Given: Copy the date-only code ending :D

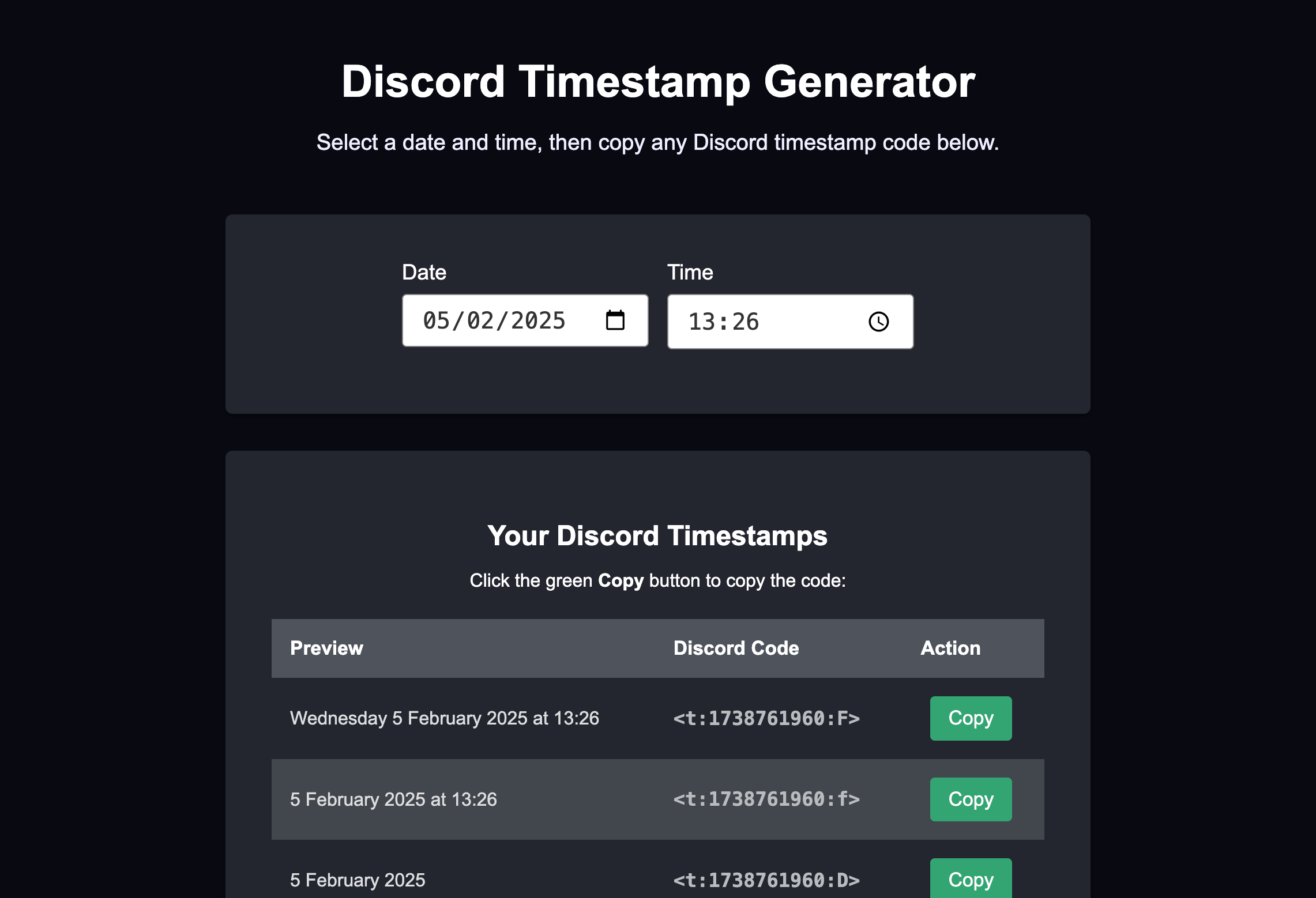Looking at the screenshot, I should 971,879.
